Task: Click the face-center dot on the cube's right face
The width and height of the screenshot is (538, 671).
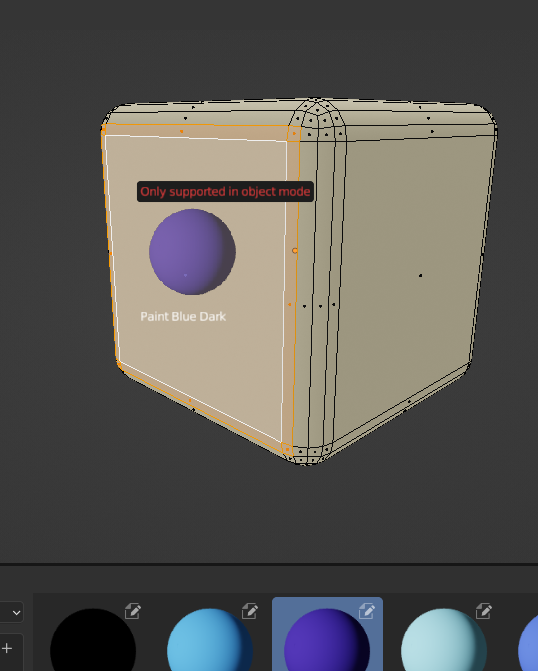Action: pos(420,276)
